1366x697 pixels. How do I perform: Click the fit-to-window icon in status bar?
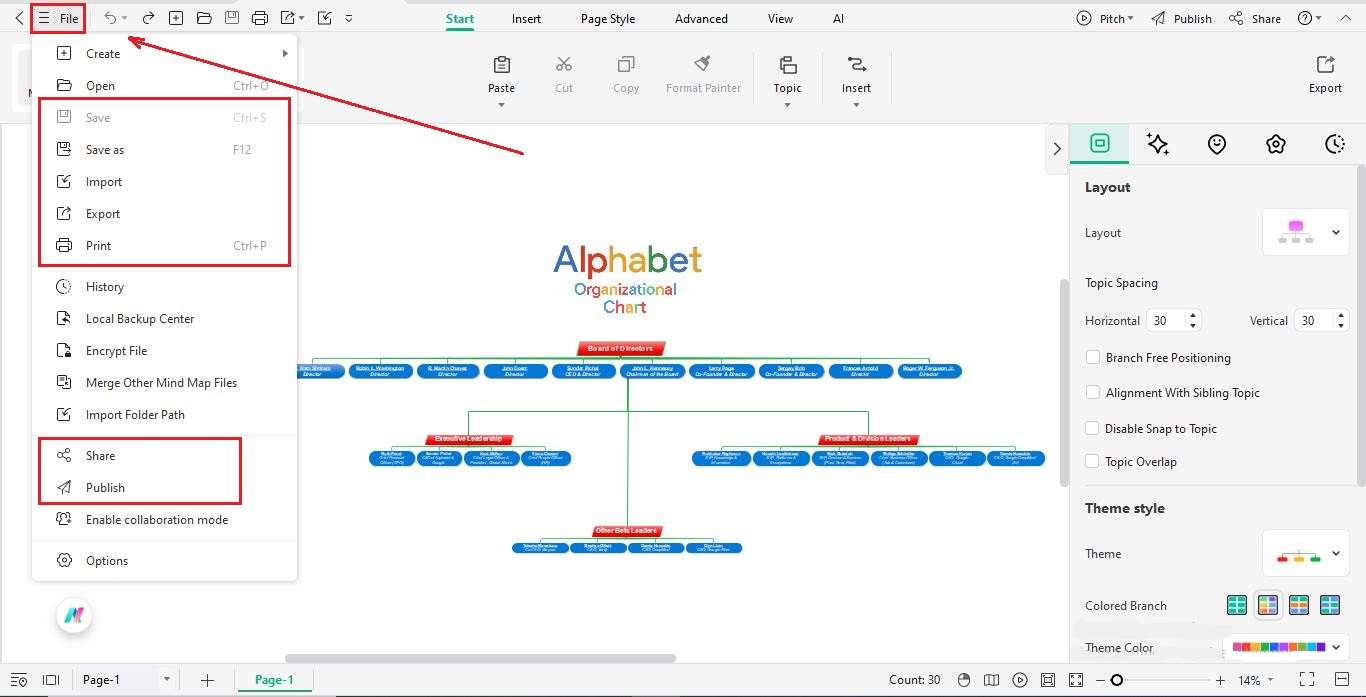click(x=1048, y=680)
